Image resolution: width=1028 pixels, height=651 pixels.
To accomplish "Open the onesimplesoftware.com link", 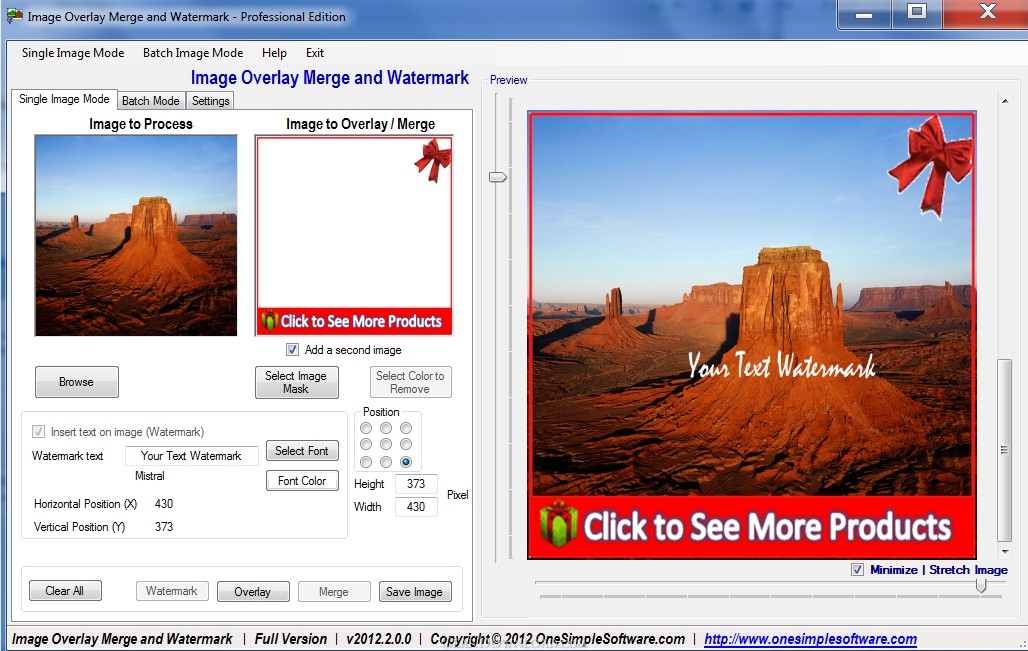I will (x=810, y=639).
